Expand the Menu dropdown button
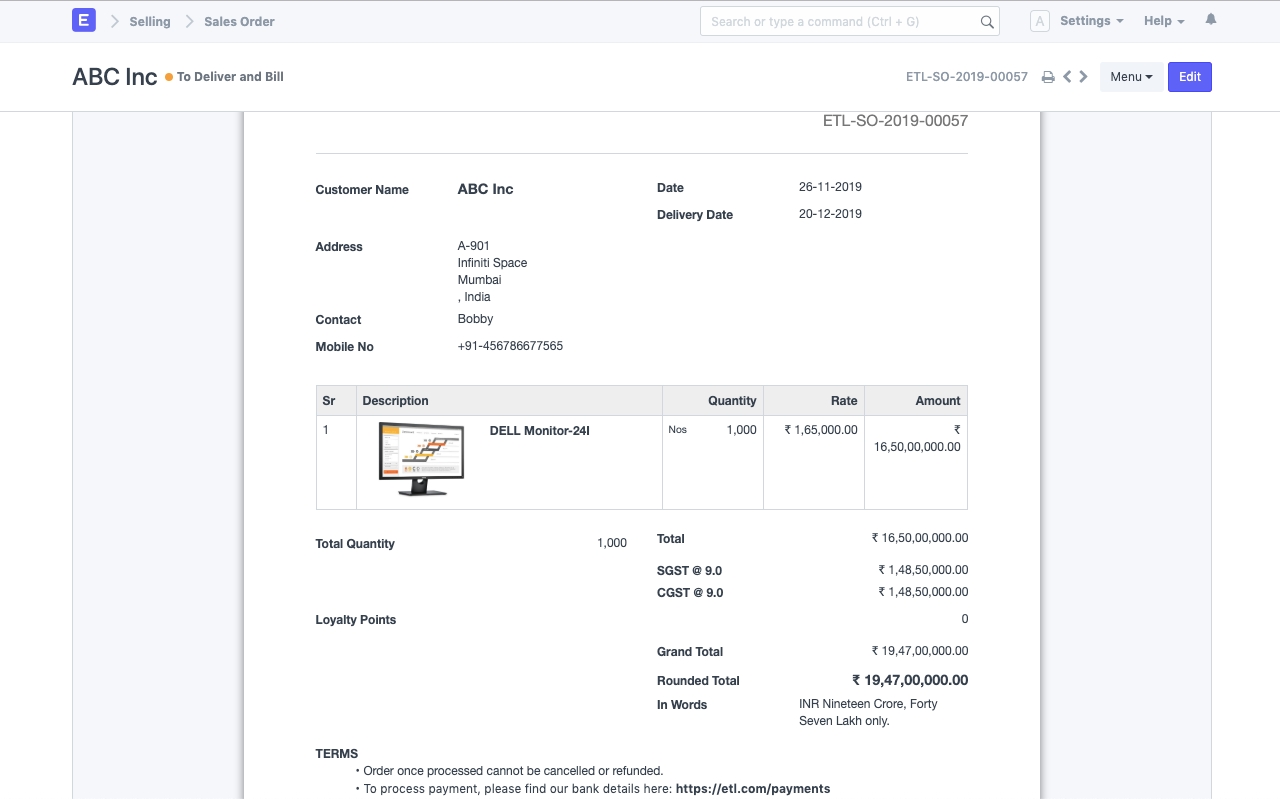 (1131, 77)
